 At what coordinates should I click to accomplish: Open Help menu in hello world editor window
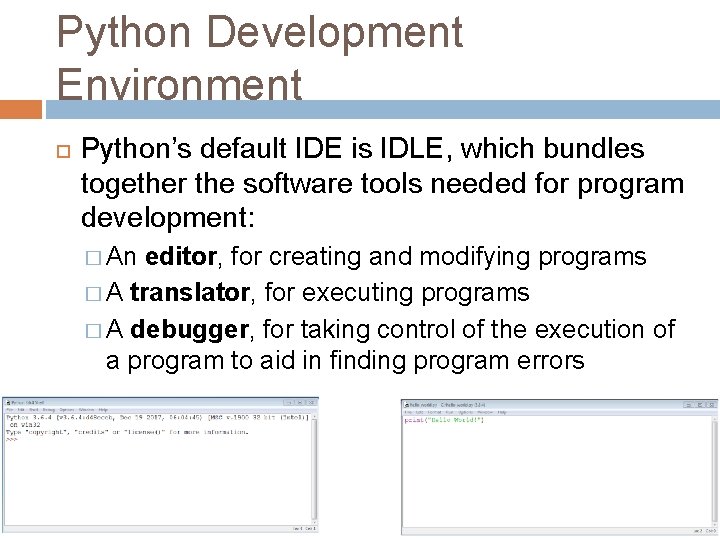[502, 412]
